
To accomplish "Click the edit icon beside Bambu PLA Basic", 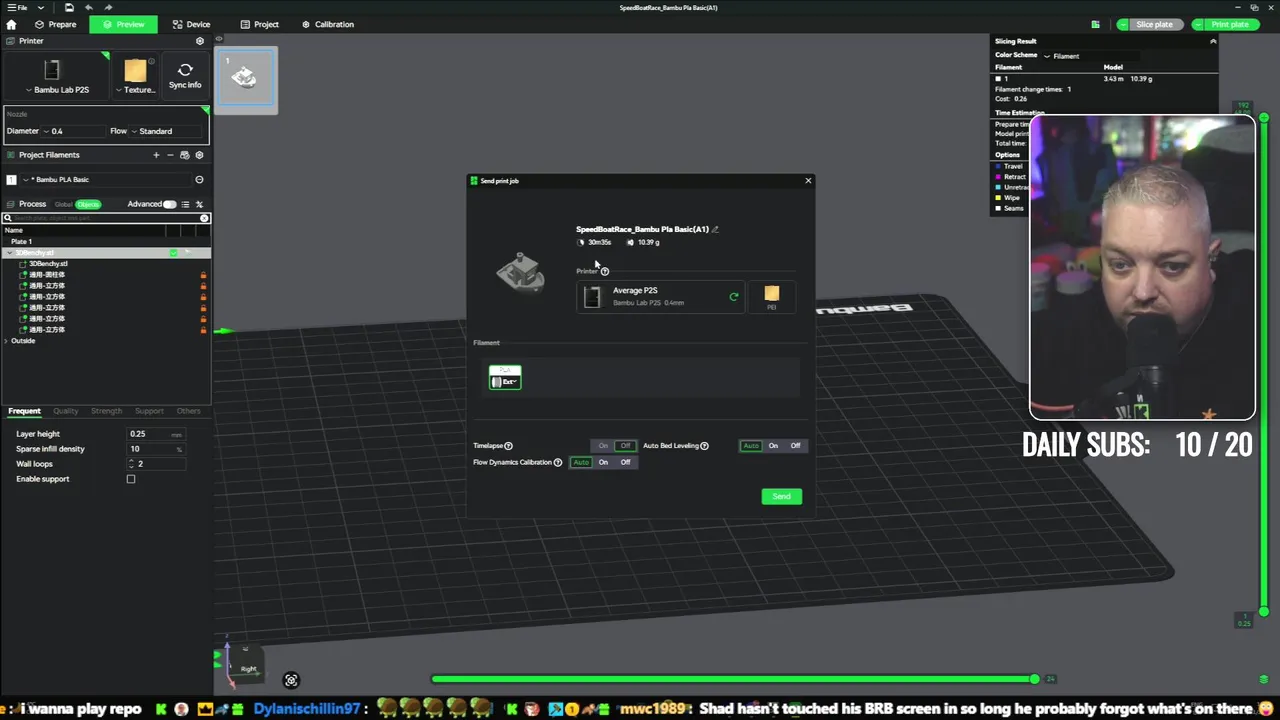I will [199, 180].
